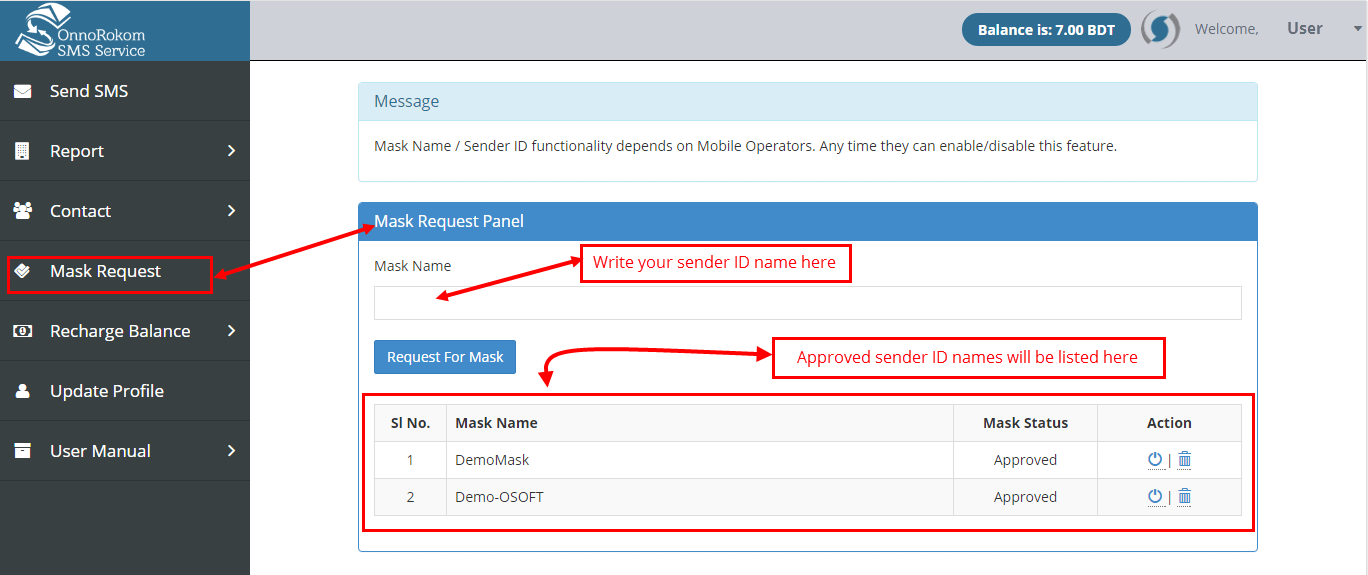Select the DemoMask name cell
Screen dimensions: 1368x575
(700, 460)
